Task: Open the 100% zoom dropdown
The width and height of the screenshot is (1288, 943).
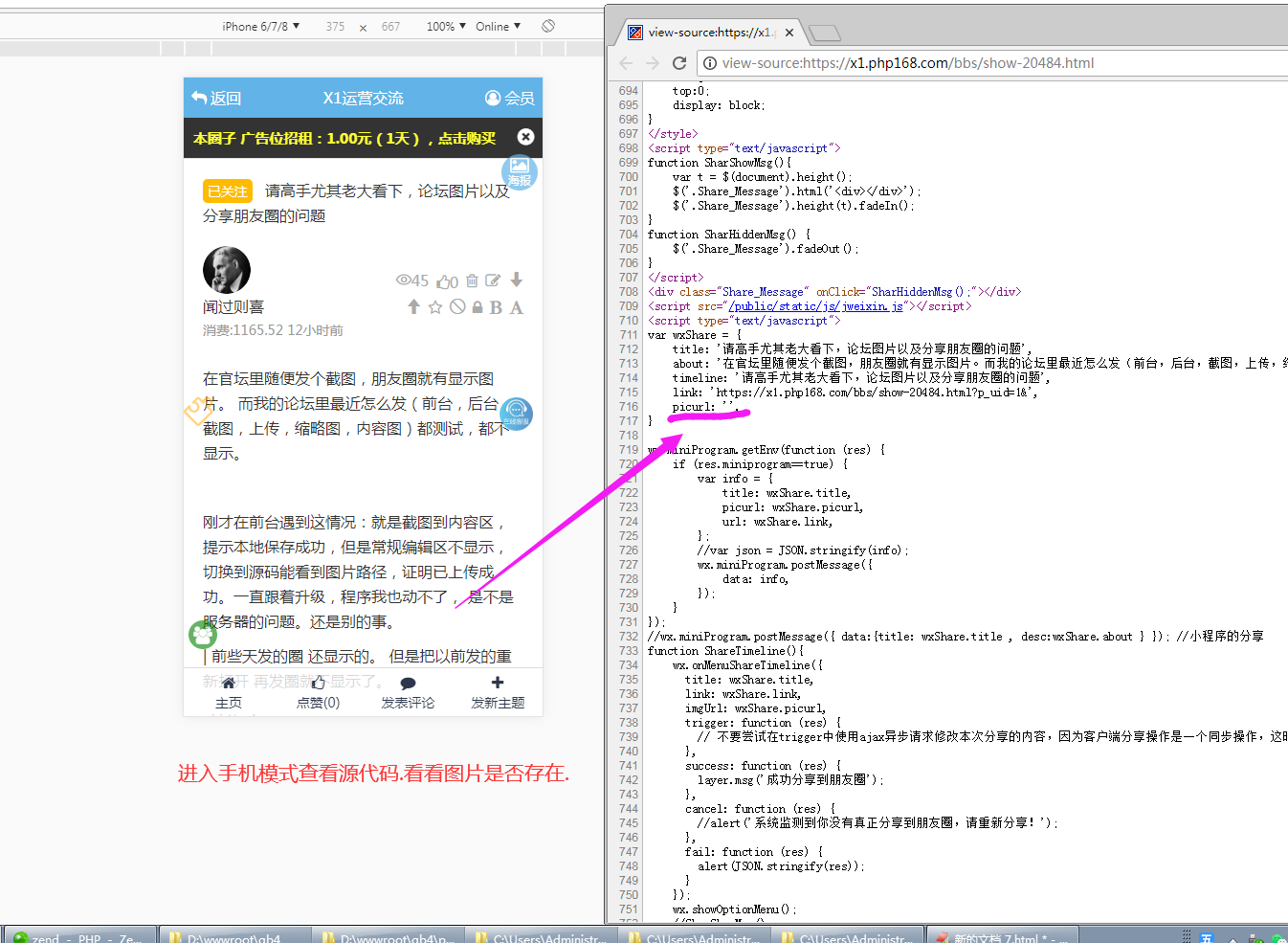Action: [446, 26]
